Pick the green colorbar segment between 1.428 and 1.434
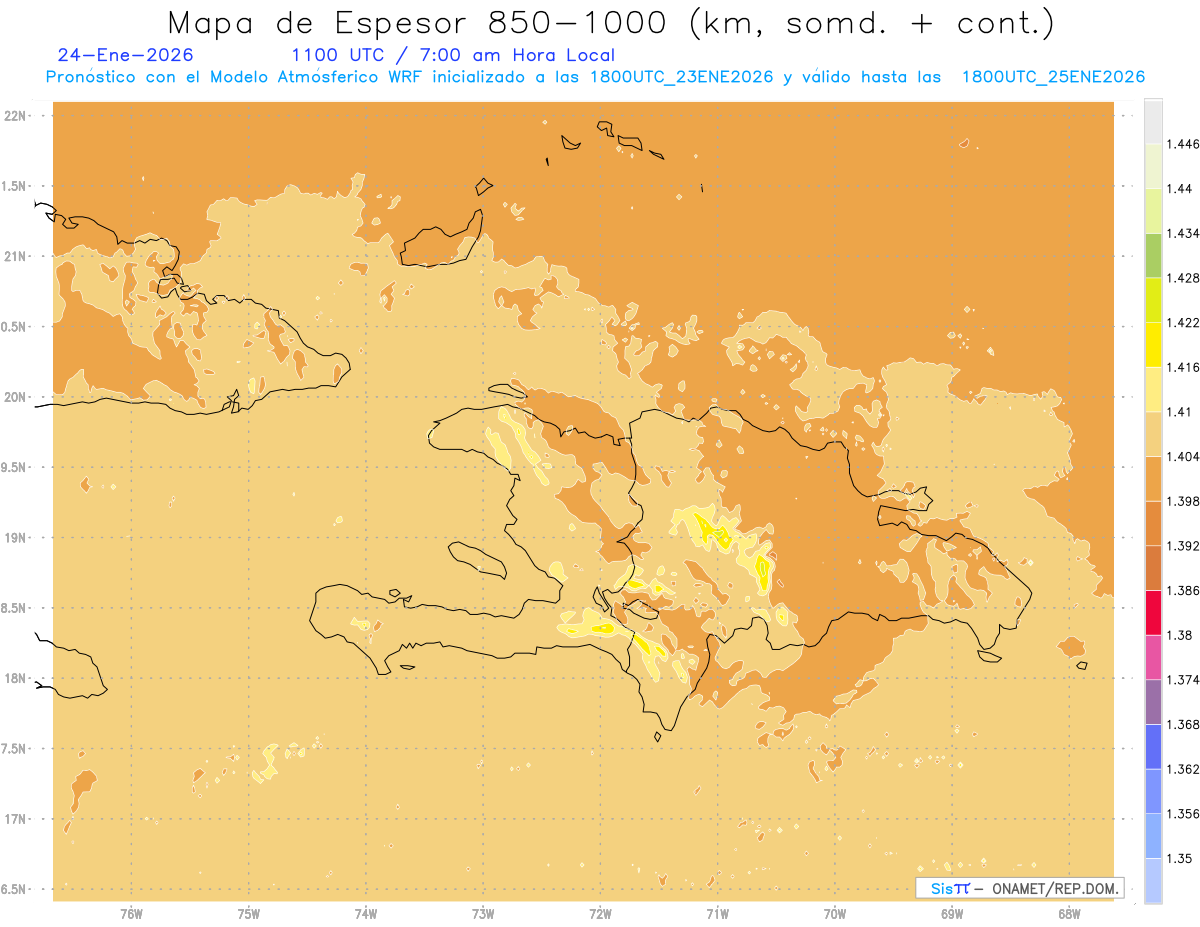 click(1153, 255)
